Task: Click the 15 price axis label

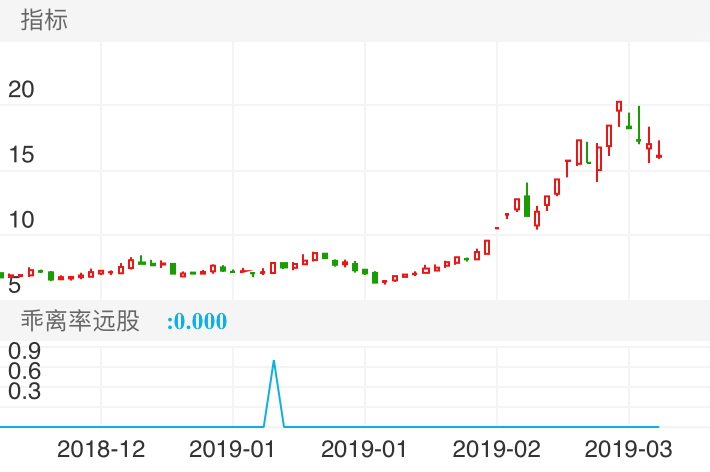Action: click(x=21, y=155)
